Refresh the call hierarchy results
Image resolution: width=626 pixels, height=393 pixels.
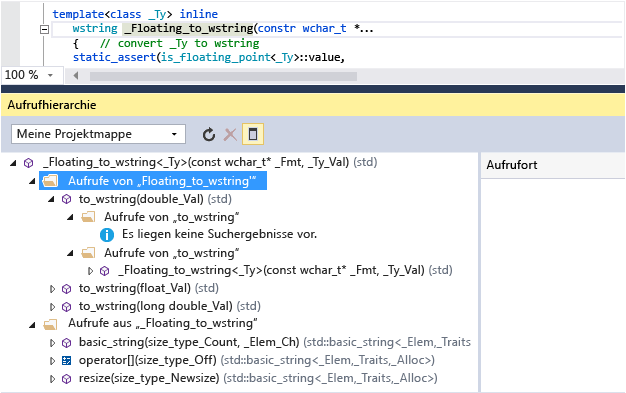(208, 135)
